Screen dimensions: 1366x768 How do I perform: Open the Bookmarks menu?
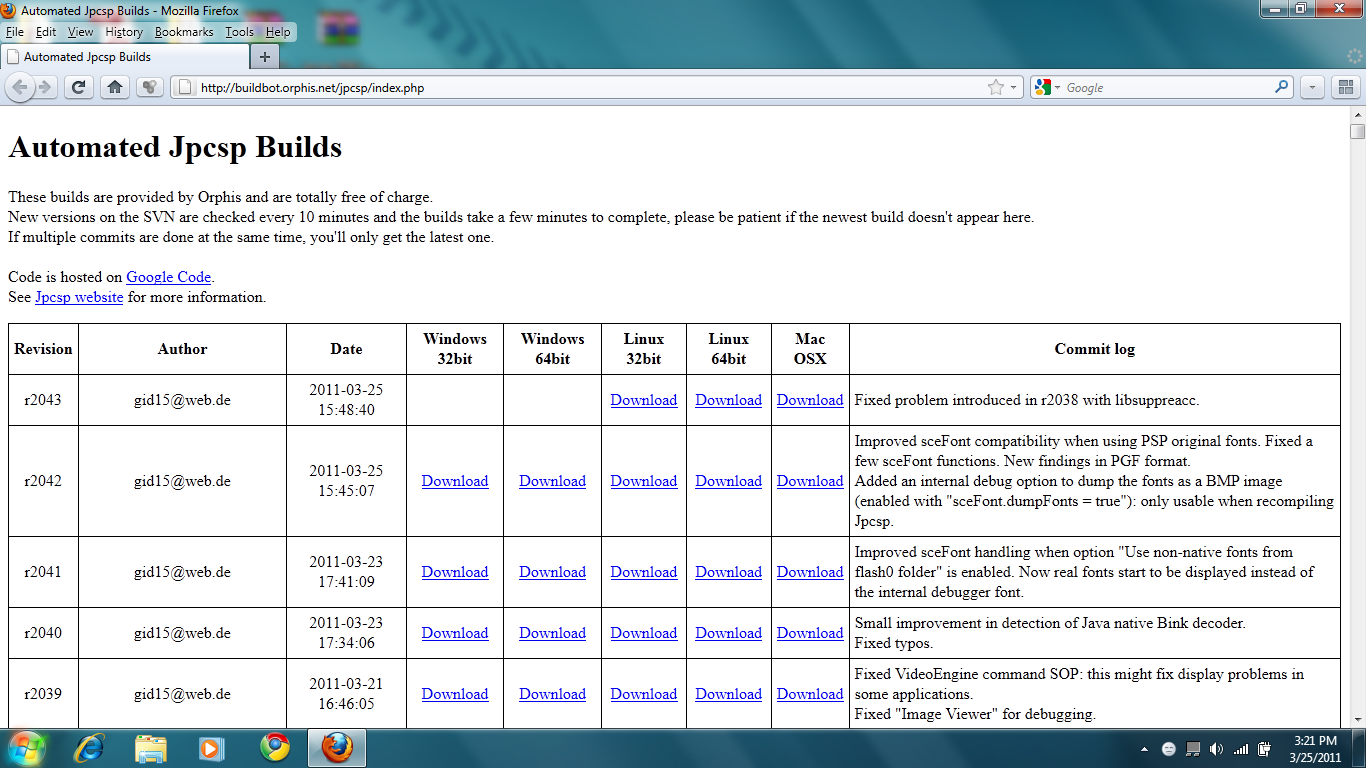coord(184,32)
